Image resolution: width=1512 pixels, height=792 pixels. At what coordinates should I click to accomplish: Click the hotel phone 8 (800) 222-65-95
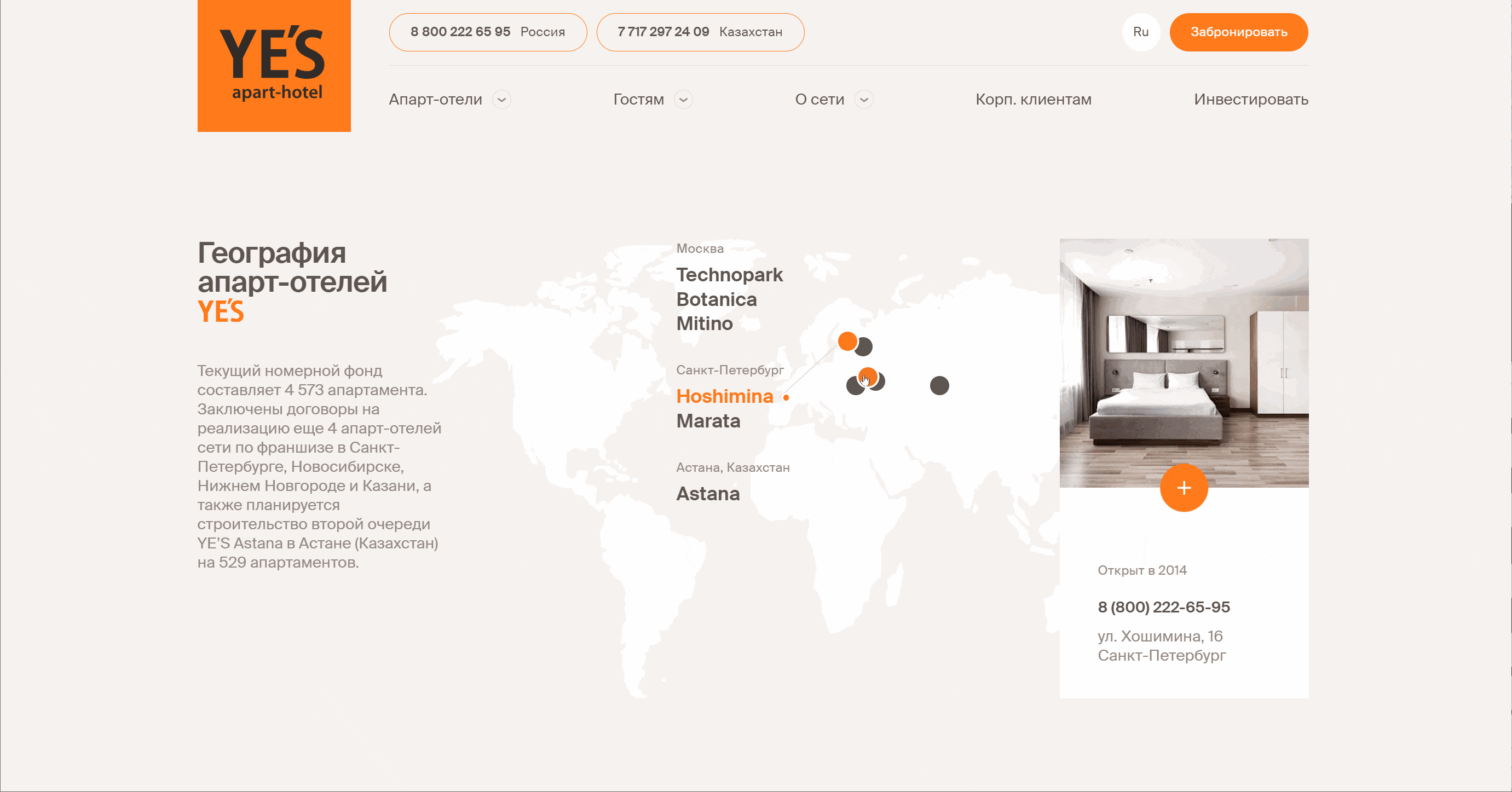tap(1163, 607)
